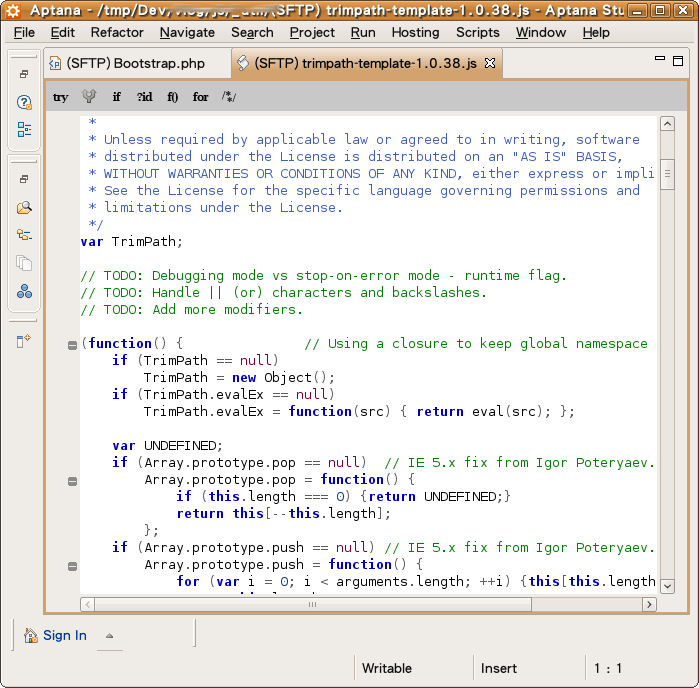Screen dimensions: 699x688
Task: Click the '?id' snippet toolbar button
Action: pyautogui.click(x=144, y=96)
